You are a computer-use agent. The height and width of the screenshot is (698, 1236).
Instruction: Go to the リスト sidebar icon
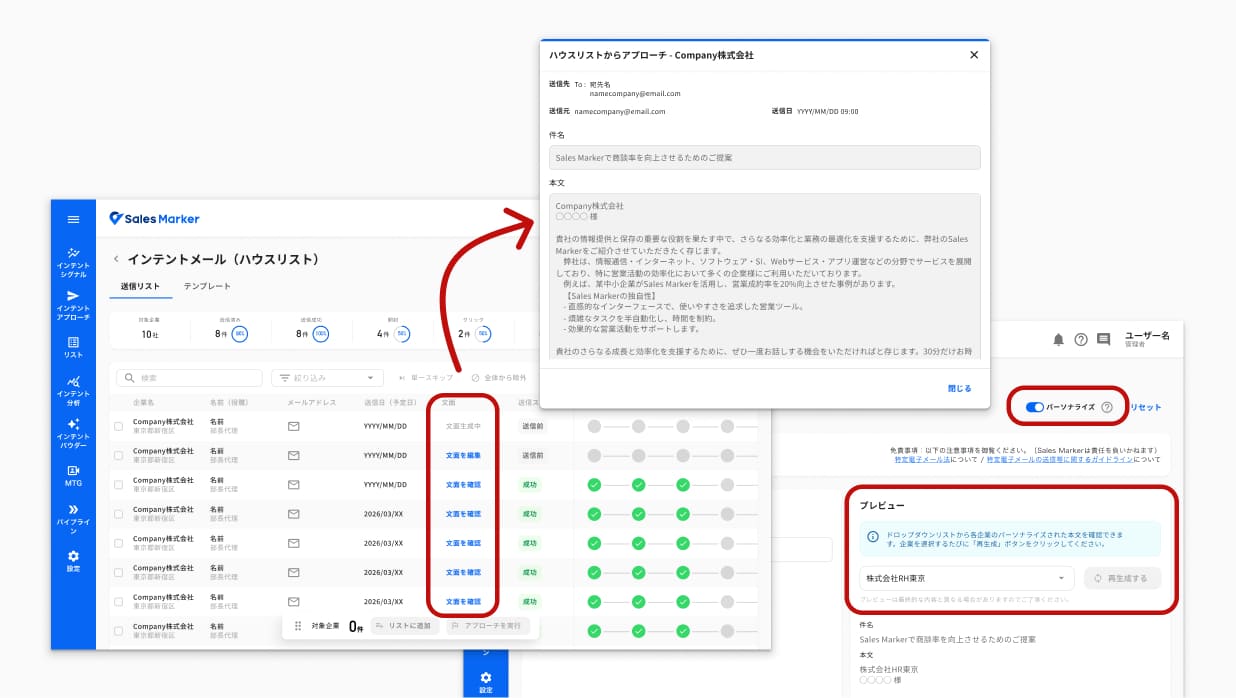click(73, 347)
